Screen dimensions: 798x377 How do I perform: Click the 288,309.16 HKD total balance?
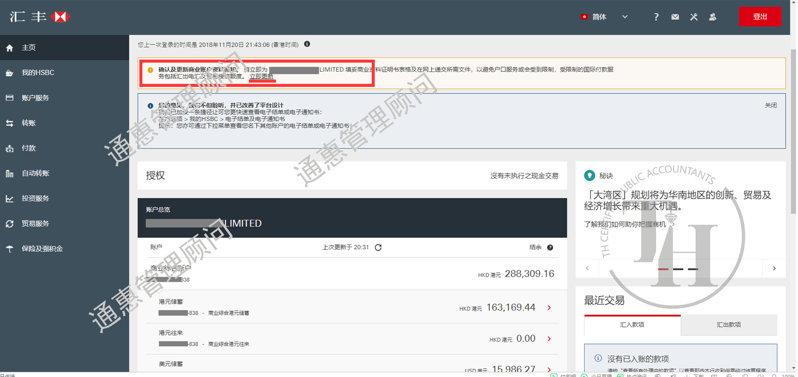pos(529,274)
